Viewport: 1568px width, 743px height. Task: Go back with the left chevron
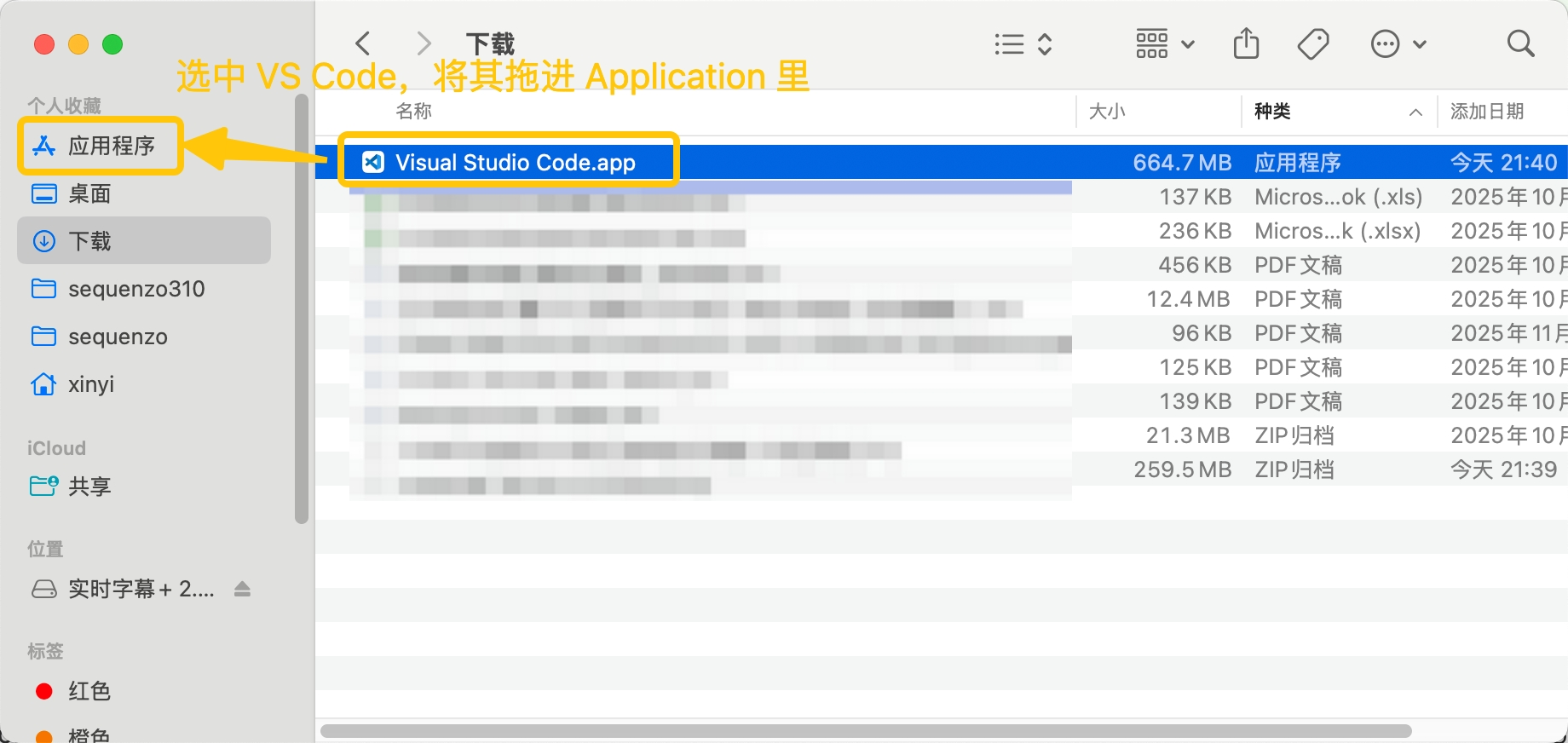(363, 43)
